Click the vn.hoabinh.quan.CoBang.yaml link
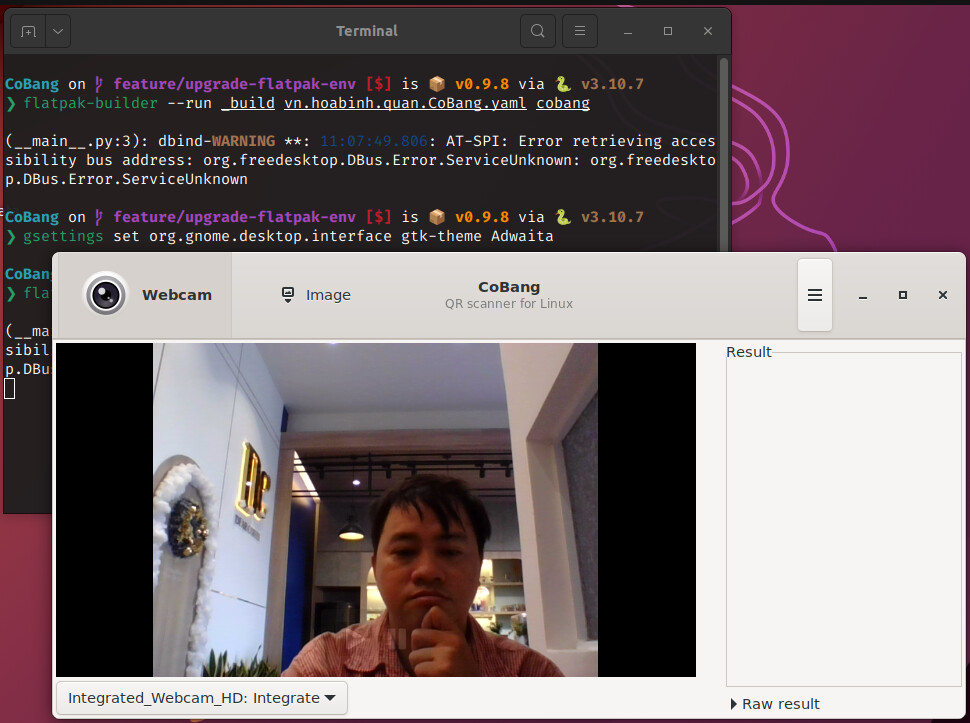 point(404,103)
